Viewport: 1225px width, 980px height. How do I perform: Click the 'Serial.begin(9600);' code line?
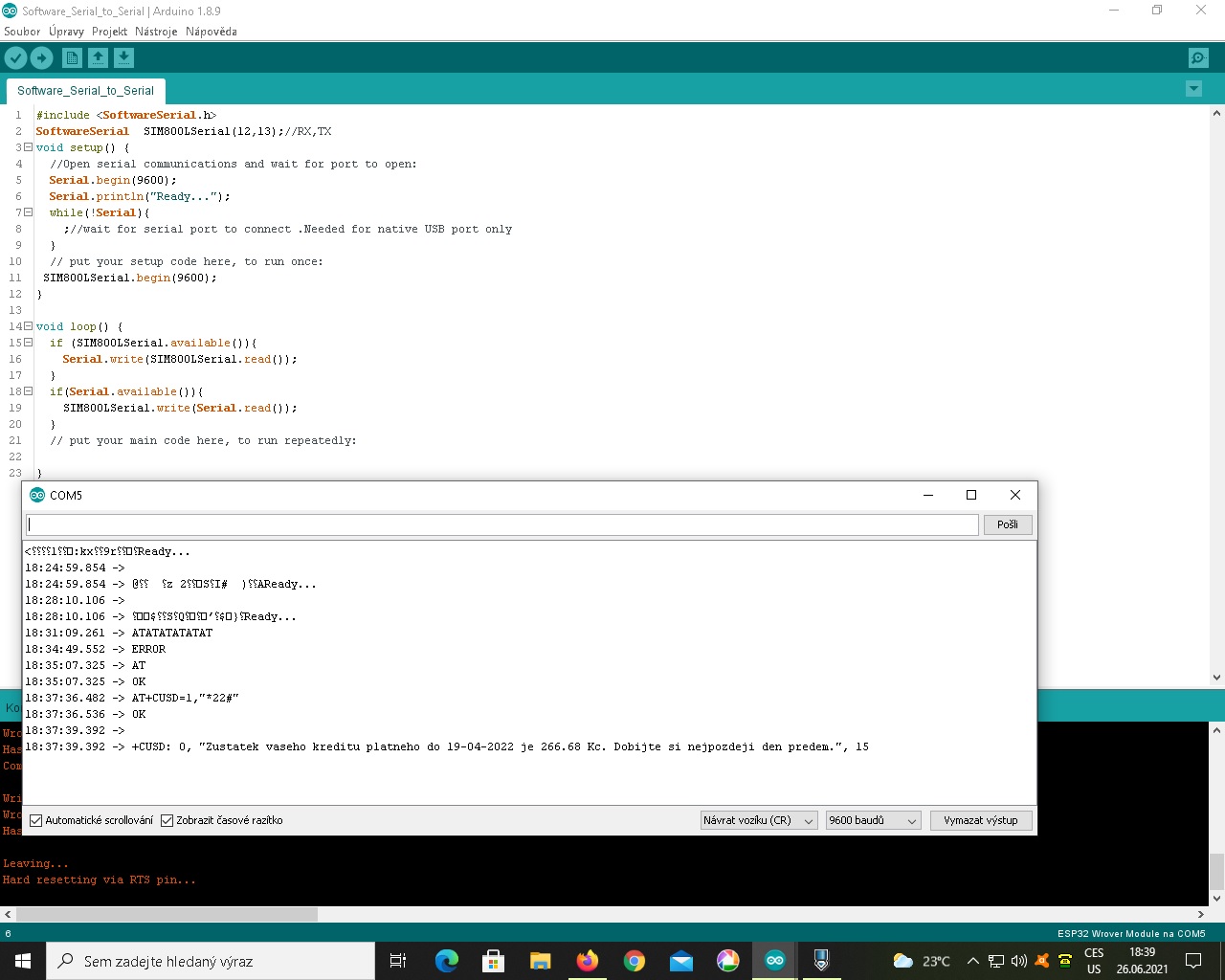coord(113,180)
